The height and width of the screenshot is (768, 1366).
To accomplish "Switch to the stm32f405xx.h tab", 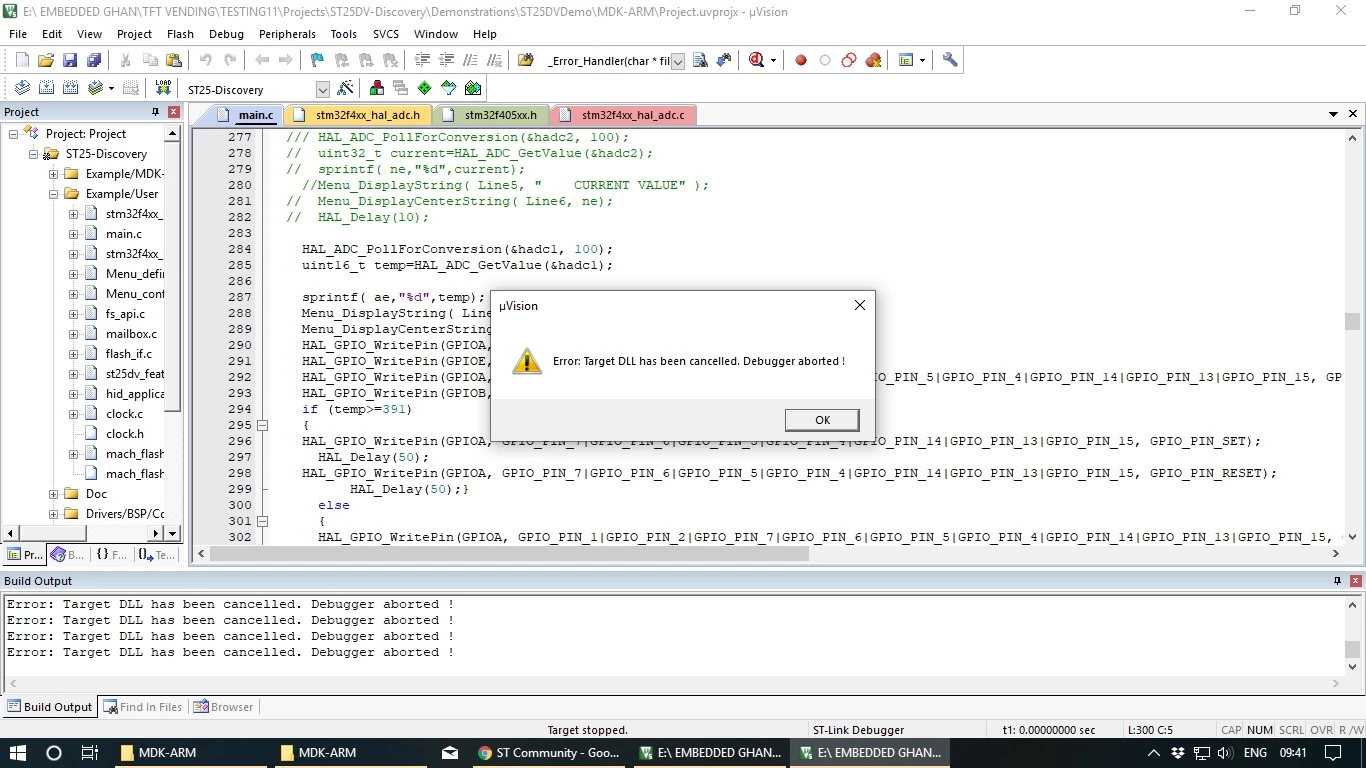I will [x=494, y=115].
